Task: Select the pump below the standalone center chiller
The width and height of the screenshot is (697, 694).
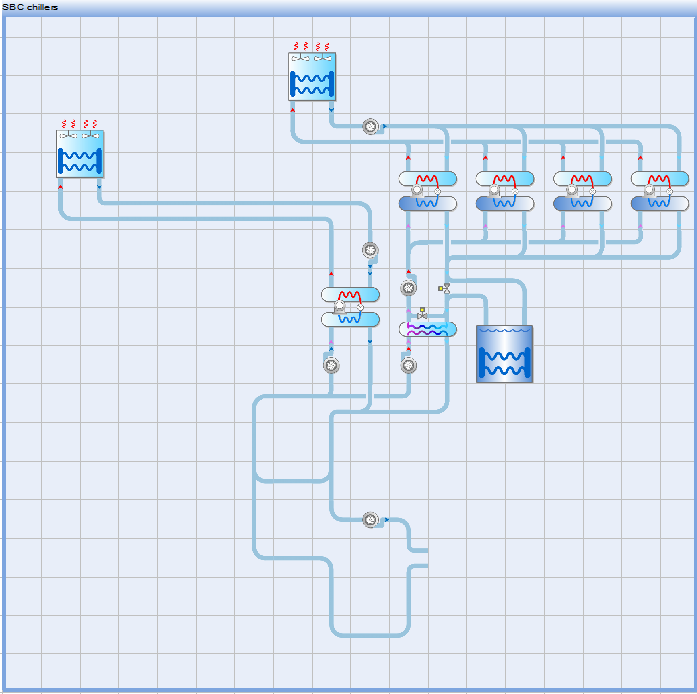Action: pos(331,365)
